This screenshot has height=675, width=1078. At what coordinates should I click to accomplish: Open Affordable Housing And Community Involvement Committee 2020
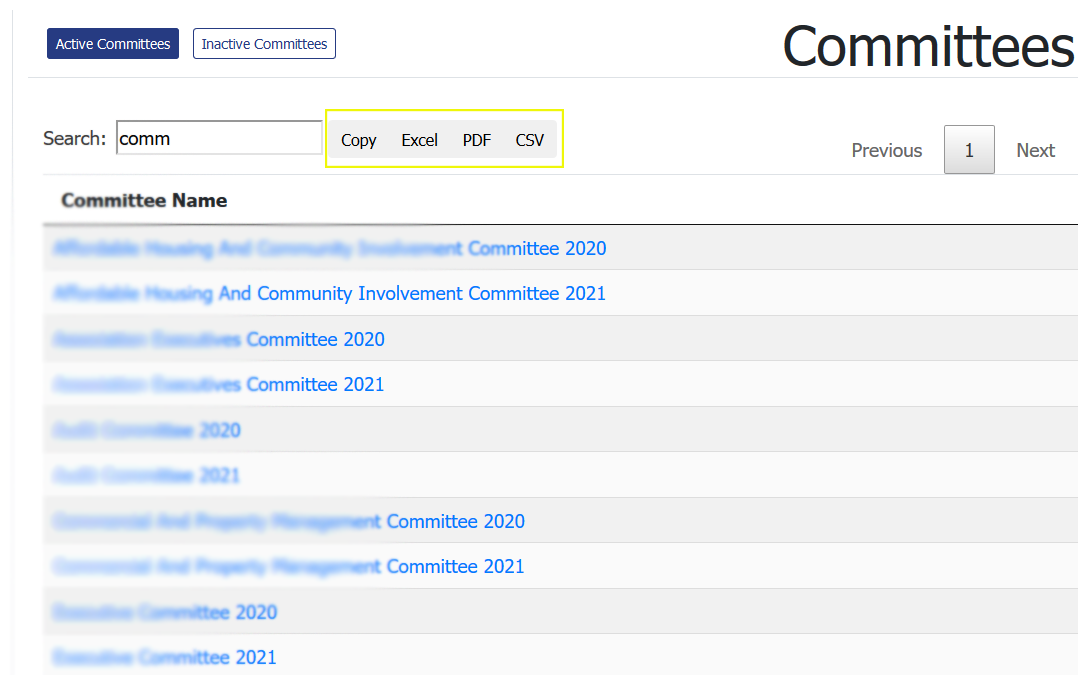329,248
